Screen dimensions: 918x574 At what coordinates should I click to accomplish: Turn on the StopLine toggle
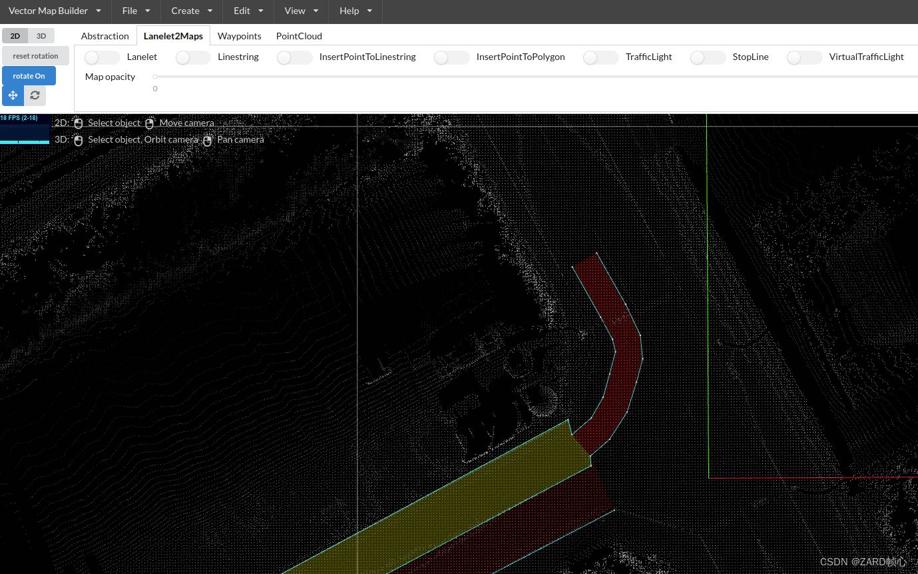click(x=707, y=57)
